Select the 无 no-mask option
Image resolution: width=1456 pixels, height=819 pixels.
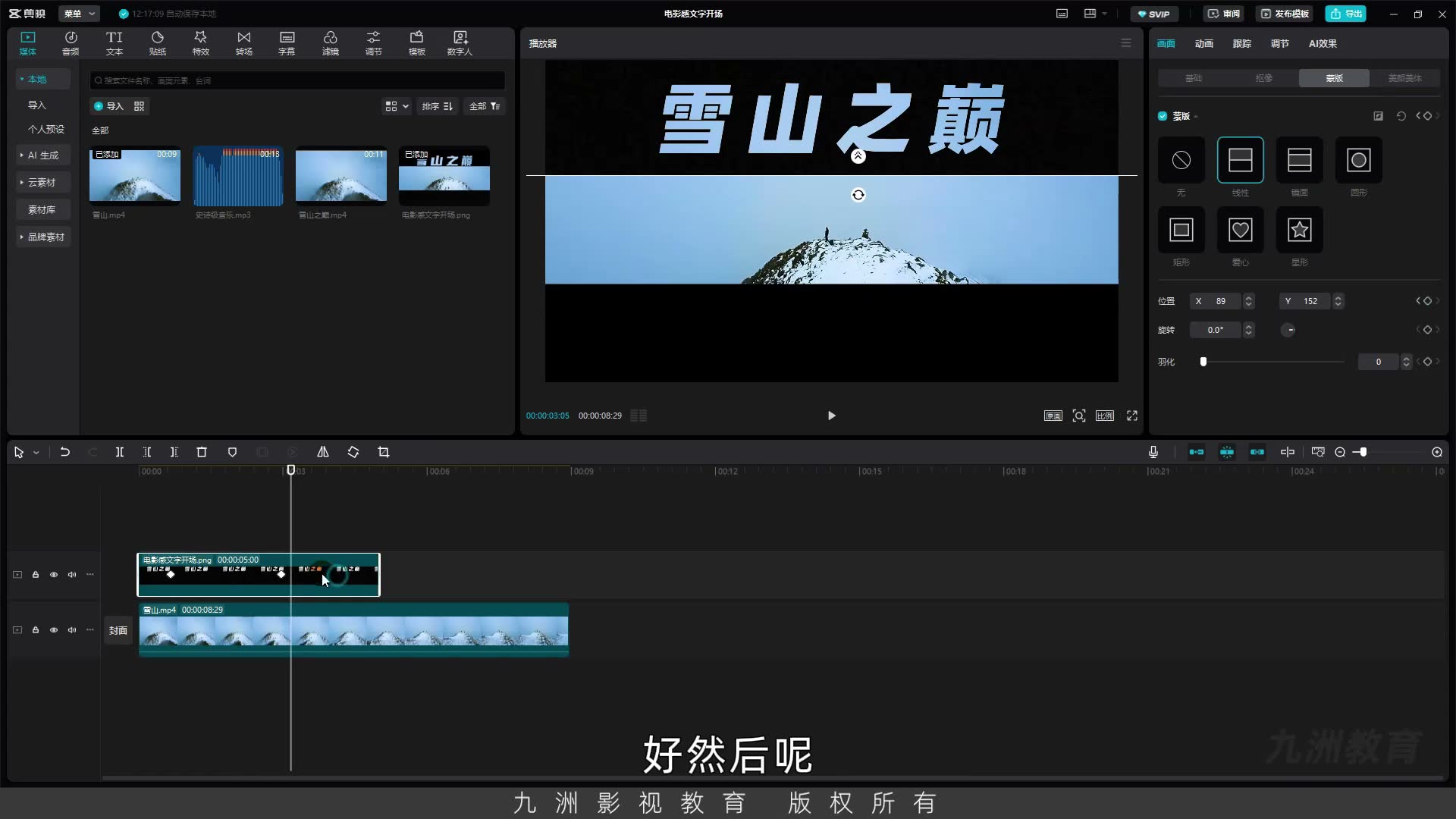1181,160
